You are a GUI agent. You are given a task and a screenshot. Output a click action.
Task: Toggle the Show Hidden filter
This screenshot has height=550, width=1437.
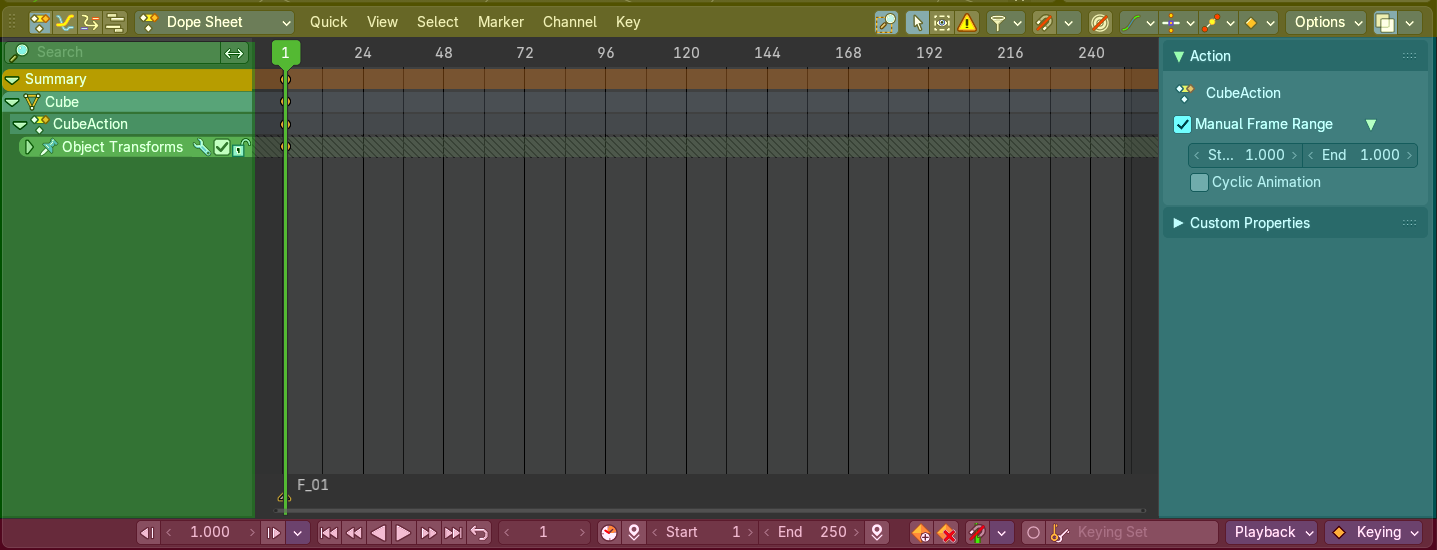click(942, 22)
